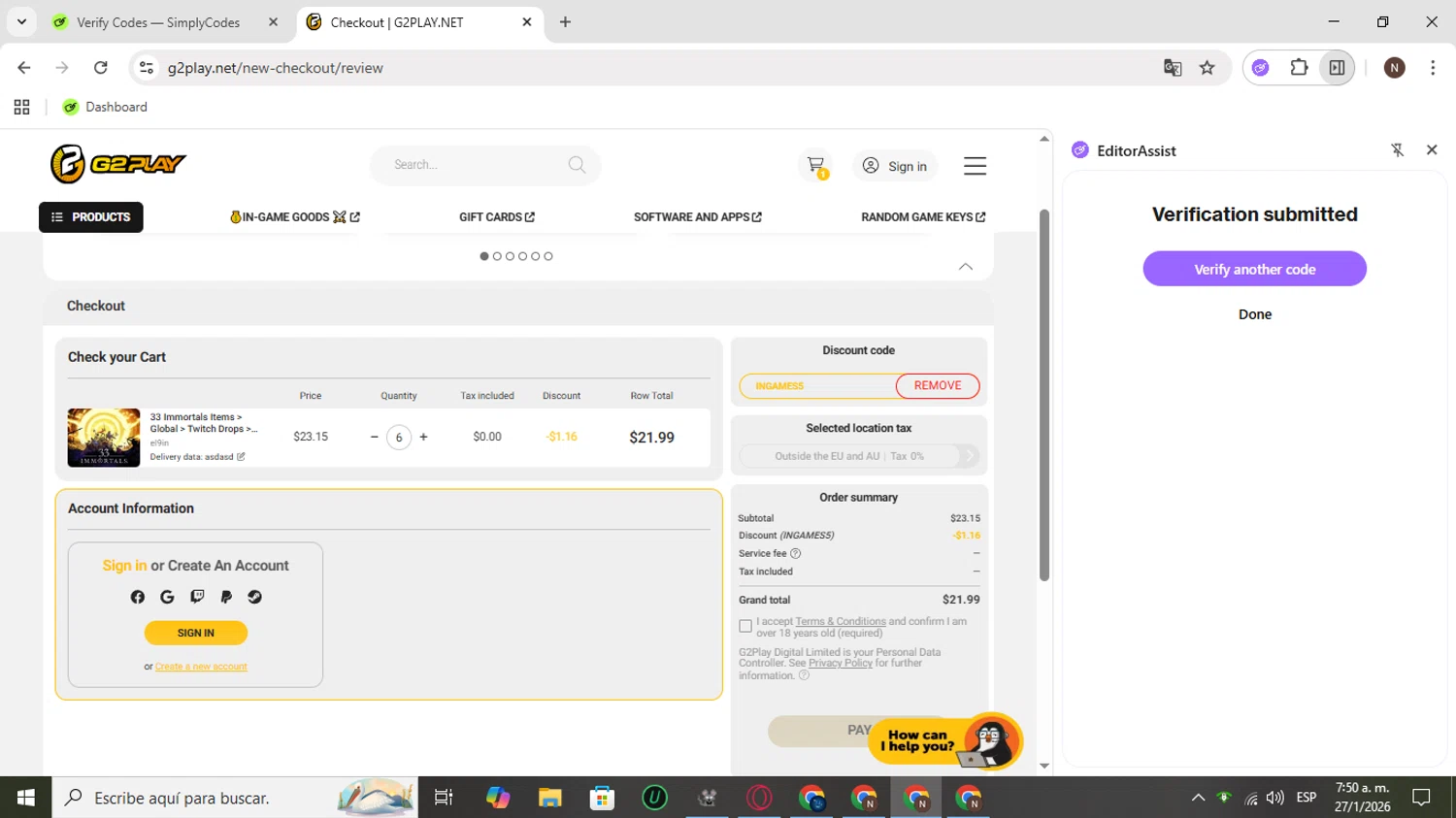Image resolution: width=1456 pixels, height=818 pixels.
Task: Remove the INGAMES5 discount code
Action: (x=938, y=386)
